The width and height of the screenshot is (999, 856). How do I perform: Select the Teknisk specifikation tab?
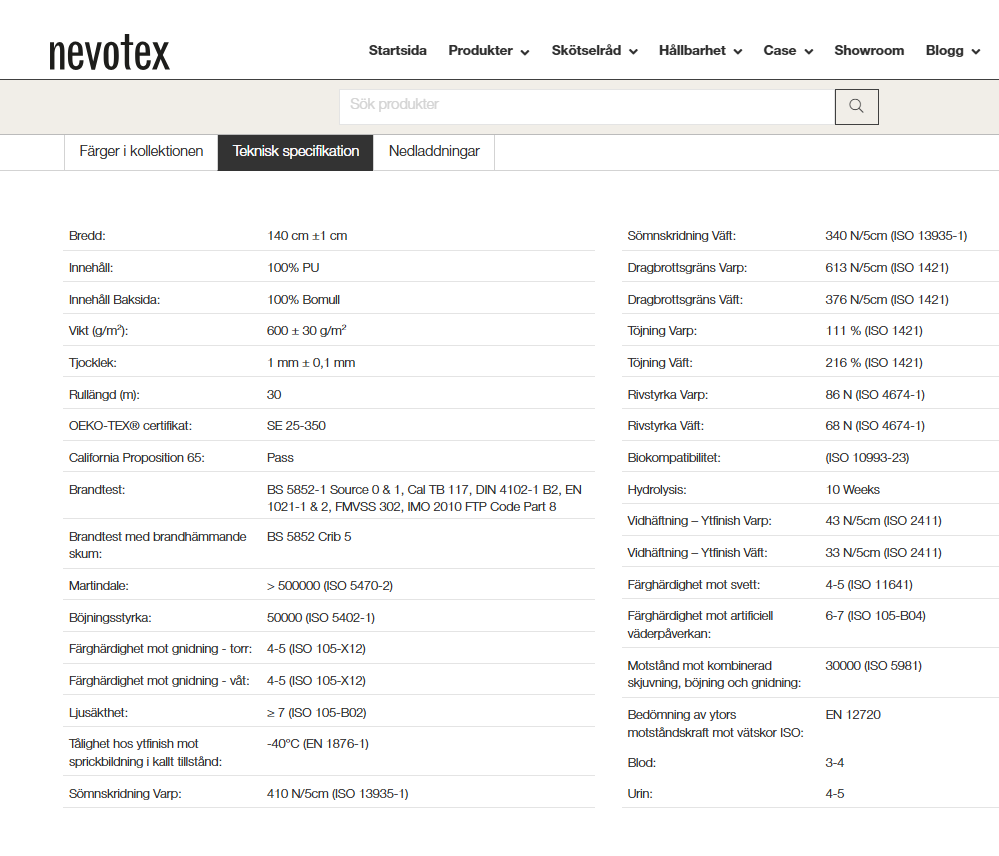(296, 152)
